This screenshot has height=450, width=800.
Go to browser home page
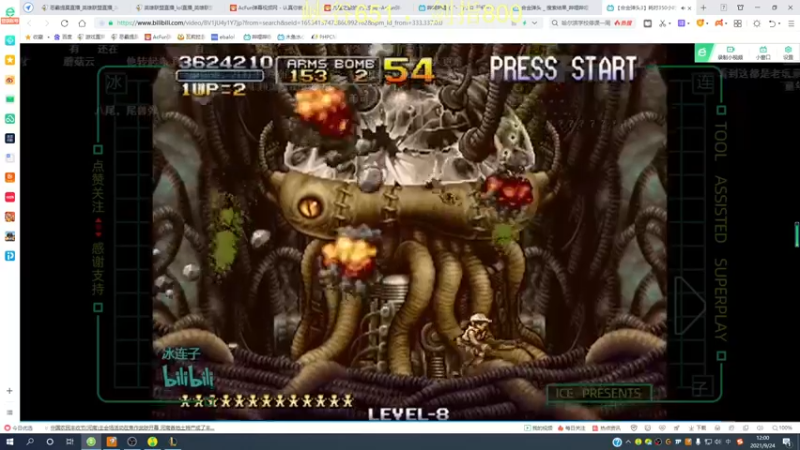[82, 23]
